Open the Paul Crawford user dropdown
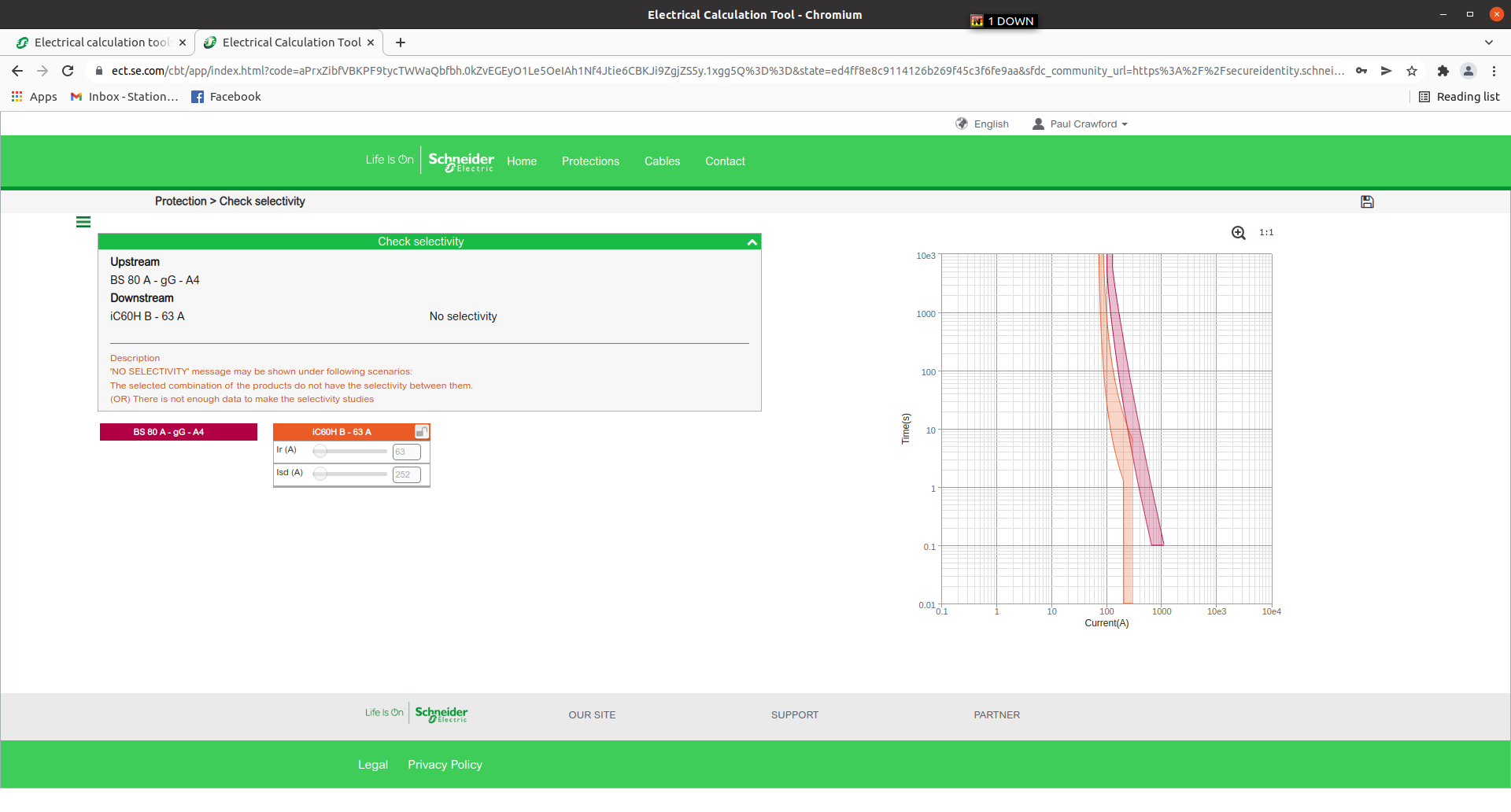The image size is (1511, 812). (x=1080, y=124)
